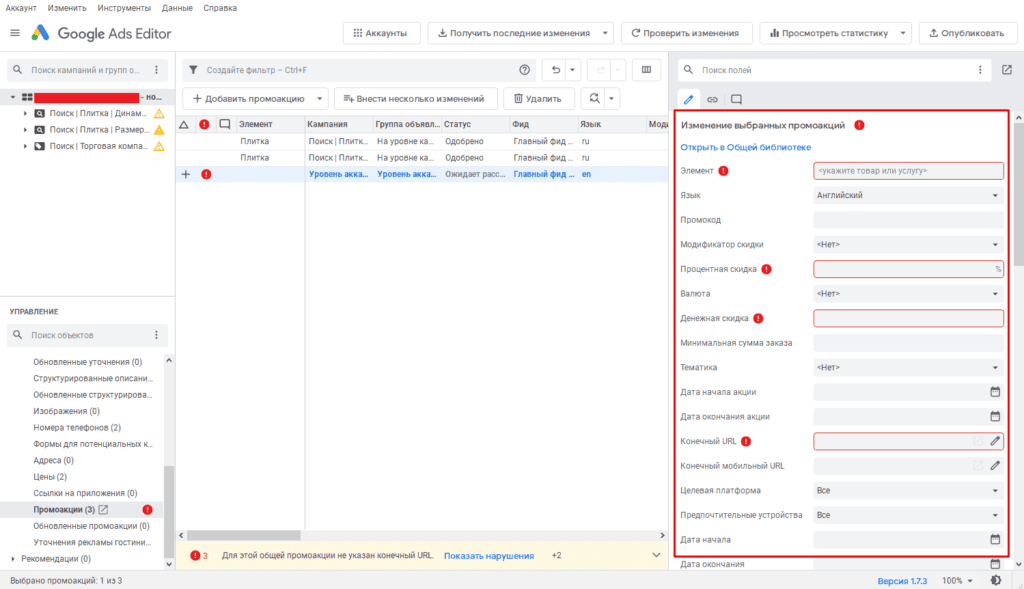Click the undo arrow icon
Screen dimensions: 1024x589
pos(556,70)
